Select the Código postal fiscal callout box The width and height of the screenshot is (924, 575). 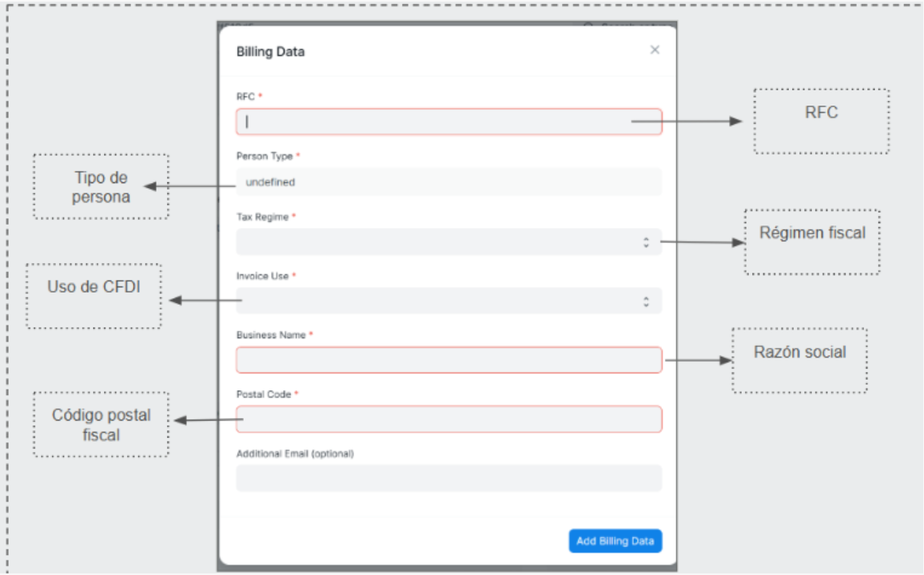(101, 424)
